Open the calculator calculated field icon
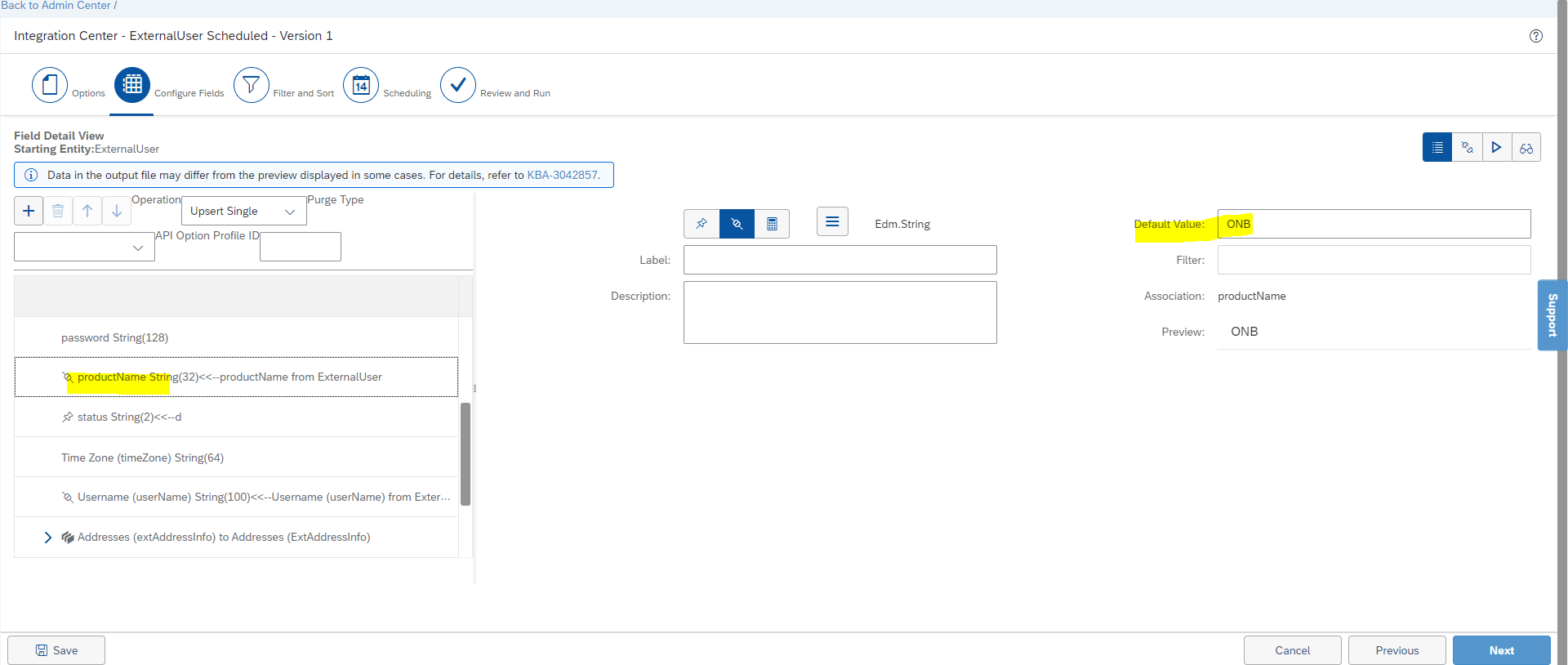The height and width of the screenshot is (665, 1568). (772, 223)
